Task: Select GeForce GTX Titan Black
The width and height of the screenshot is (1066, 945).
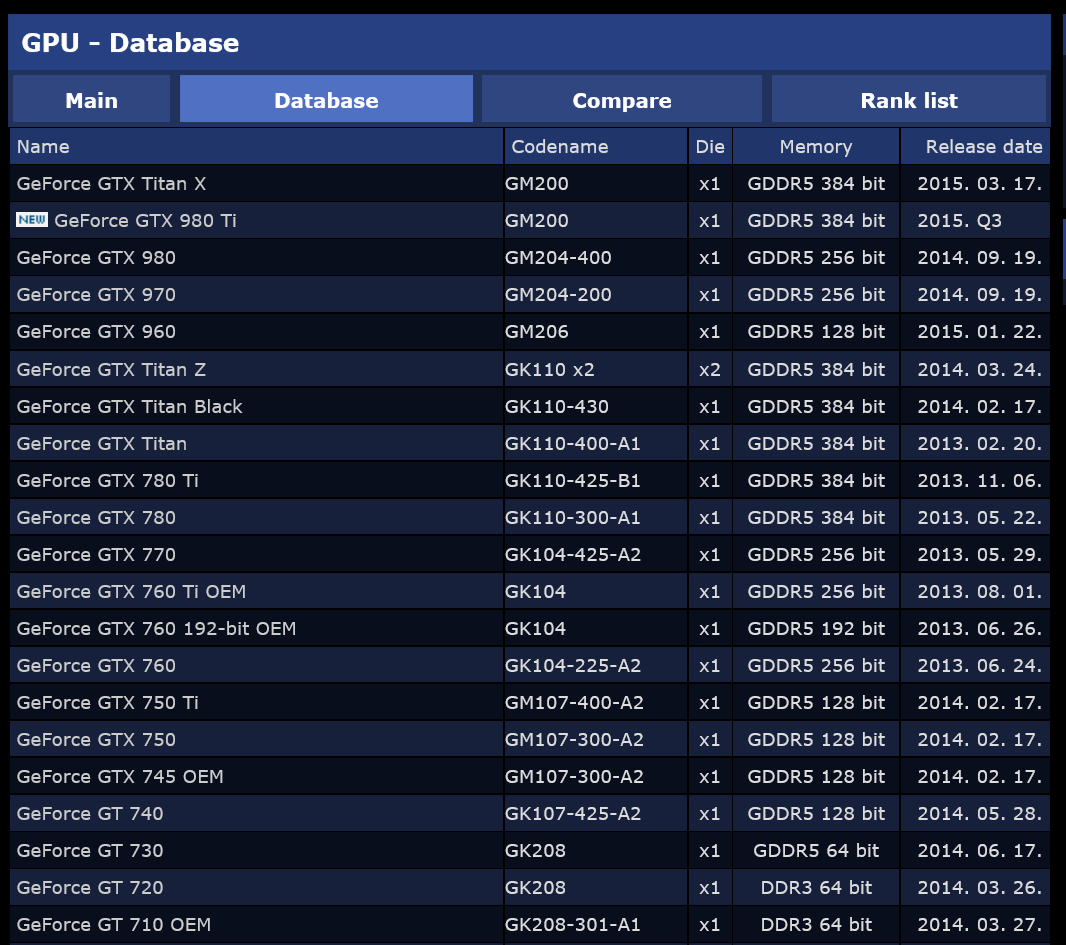Action: [x=130, y=407]
